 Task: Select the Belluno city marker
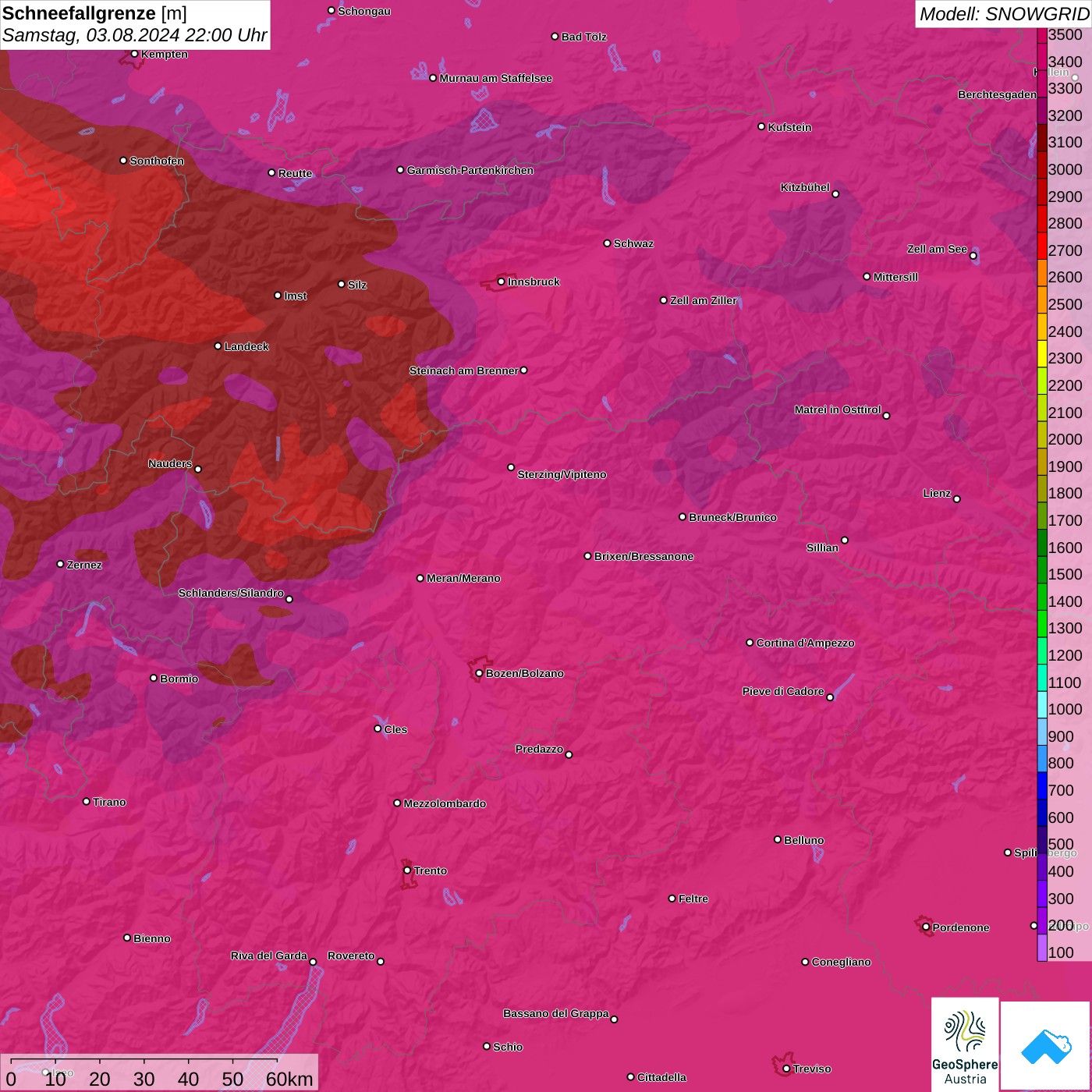pos(777,839)
